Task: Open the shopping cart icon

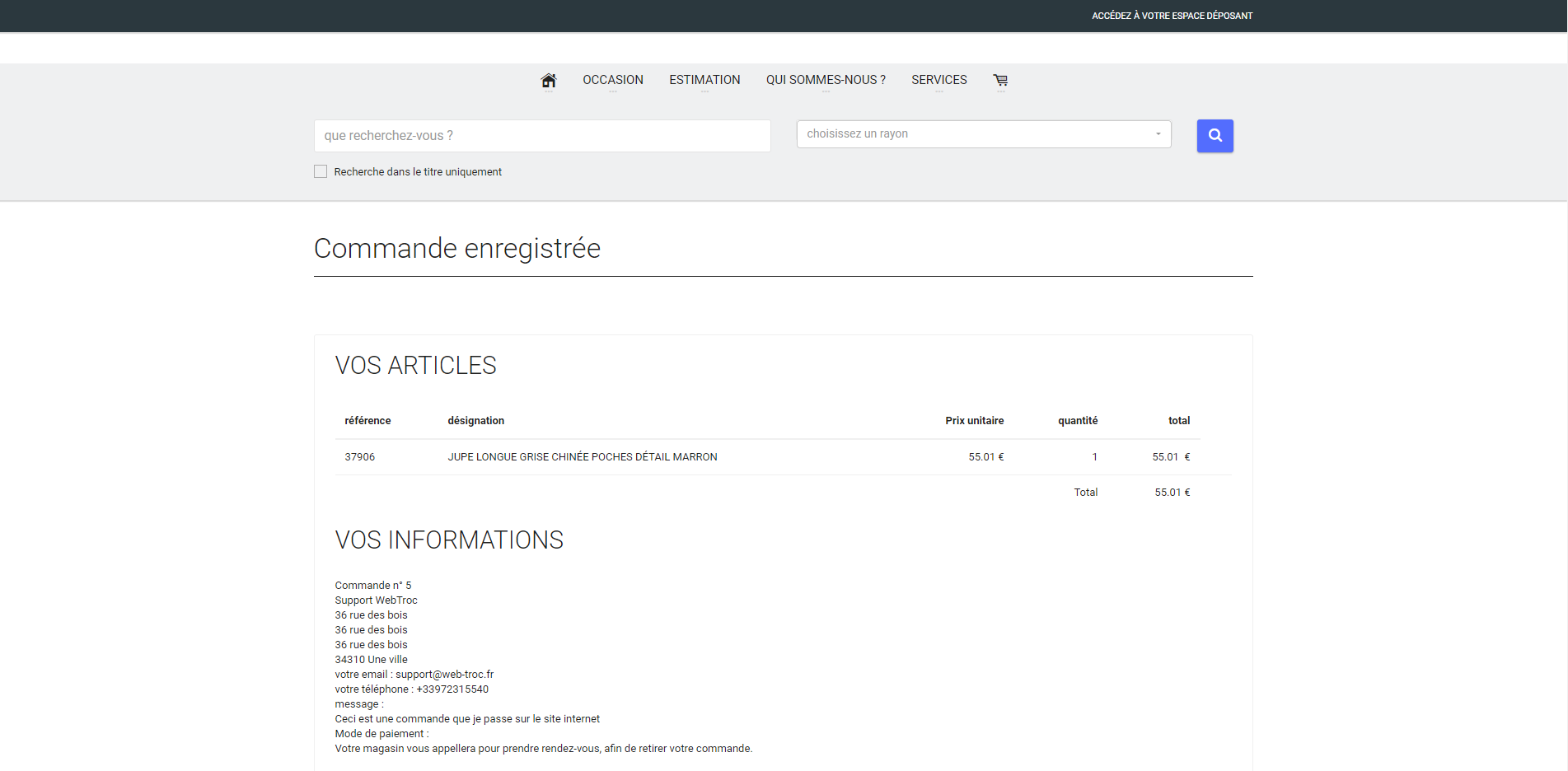Action: pos(1000,80)
